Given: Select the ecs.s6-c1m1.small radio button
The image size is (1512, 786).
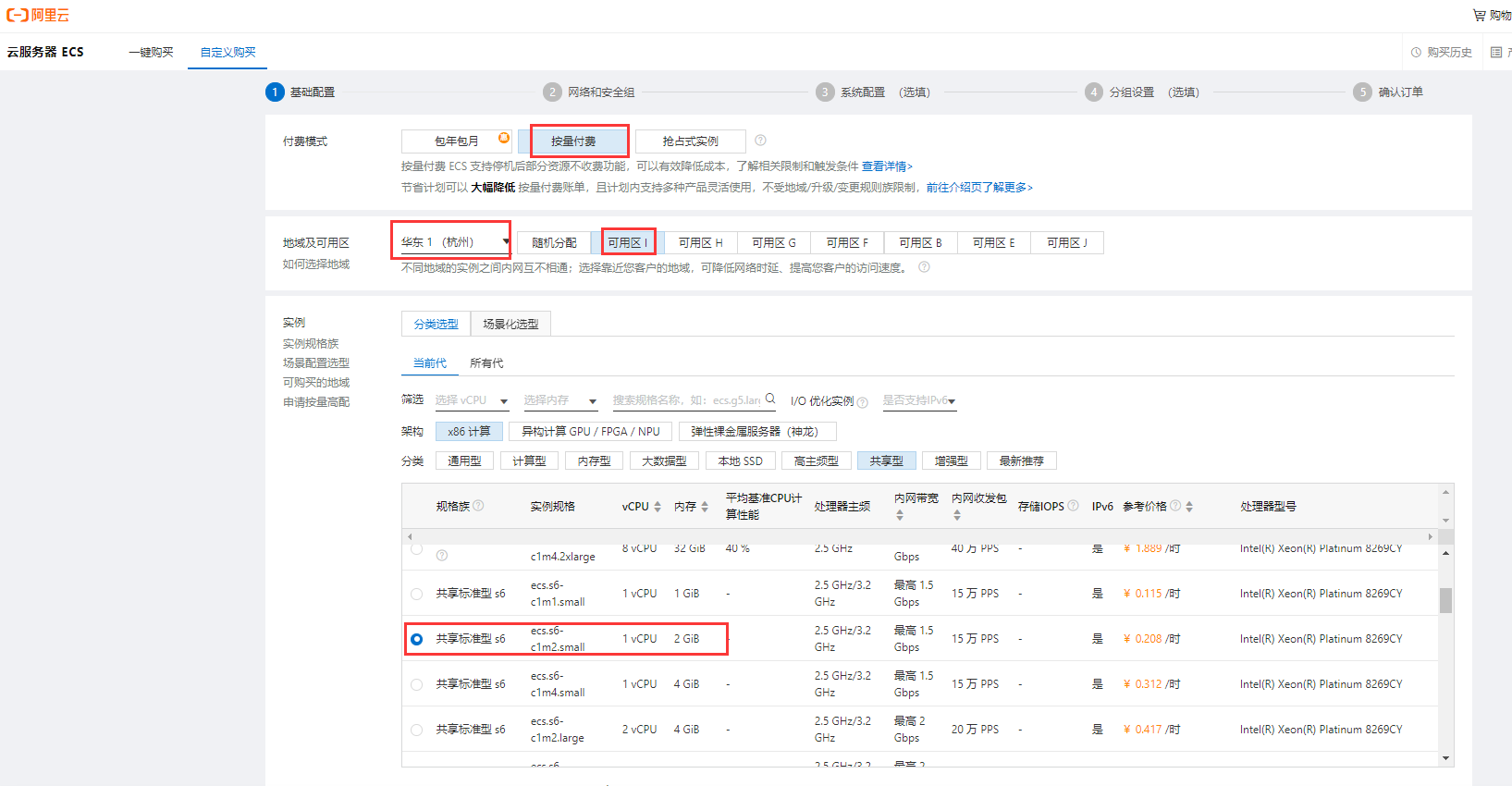Looking at the screenshot, I should point(416,594).
